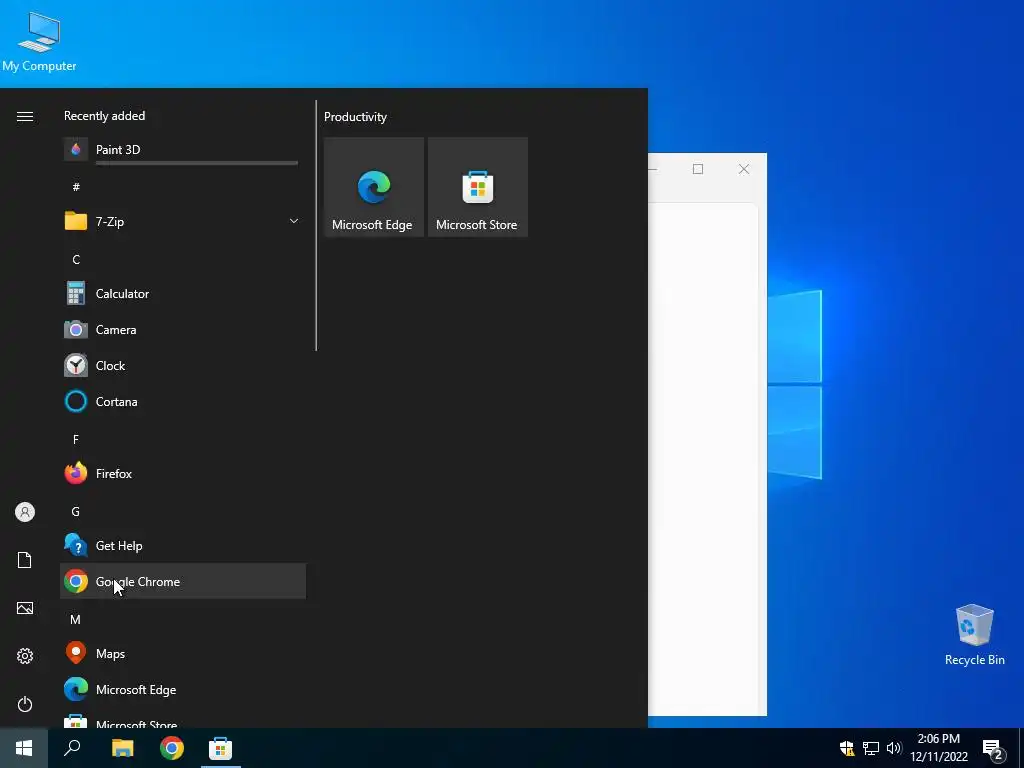Open Microsoft Edge in app list
Screen dimensions: 1024x768
point(182,690)
